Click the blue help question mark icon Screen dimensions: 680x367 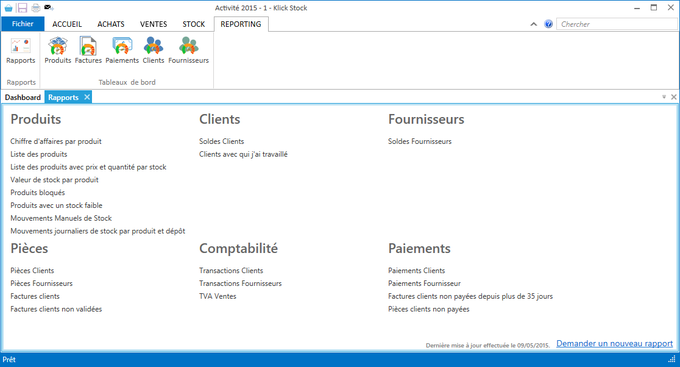click(x=549, y=24)
